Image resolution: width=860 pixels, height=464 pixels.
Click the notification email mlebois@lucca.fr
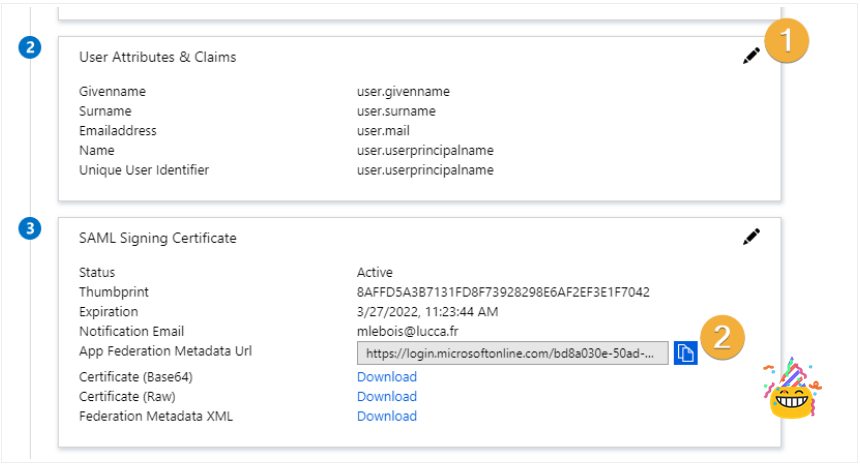click(x=408, y=331)
